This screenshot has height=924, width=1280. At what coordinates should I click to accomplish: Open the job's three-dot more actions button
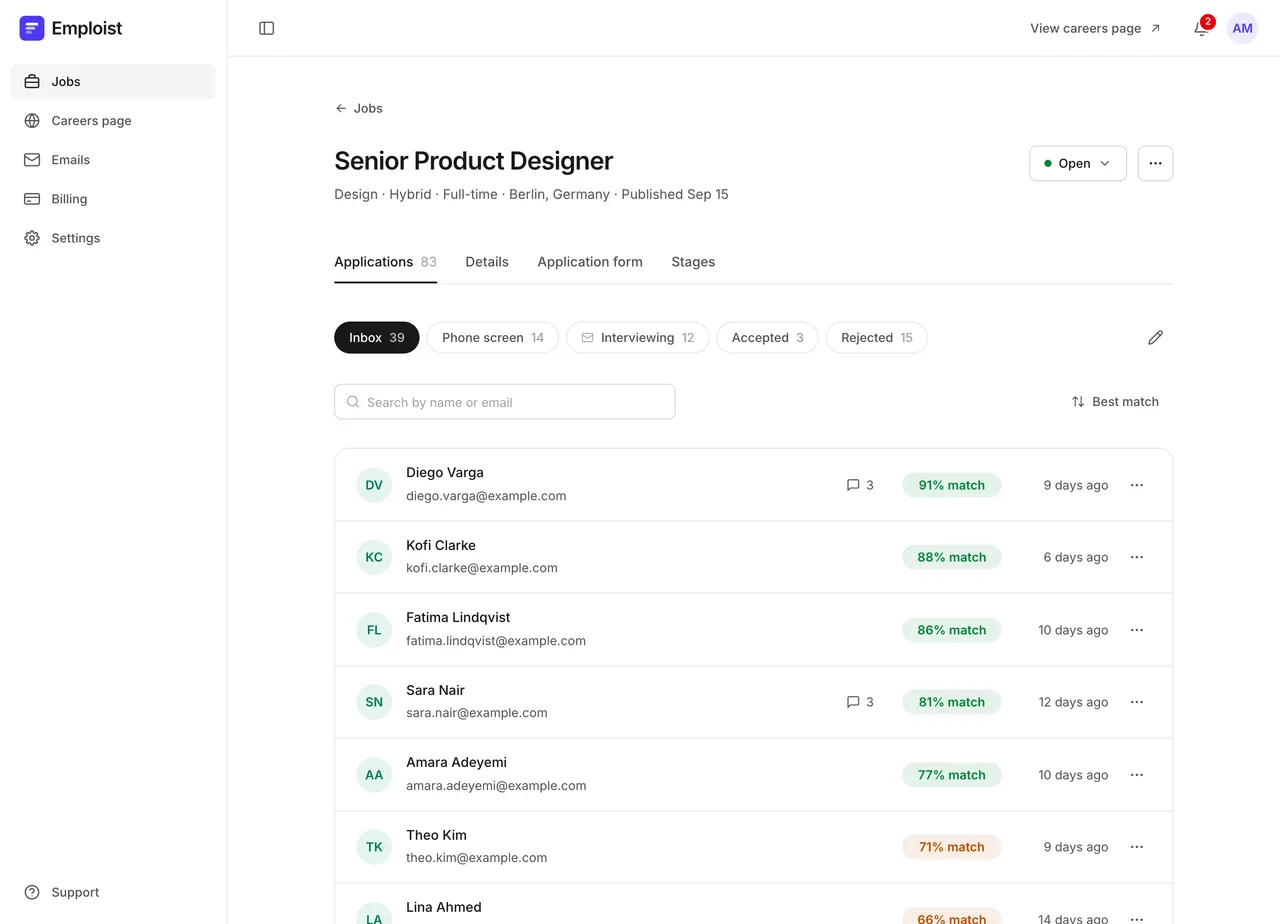click(1155, 163)
